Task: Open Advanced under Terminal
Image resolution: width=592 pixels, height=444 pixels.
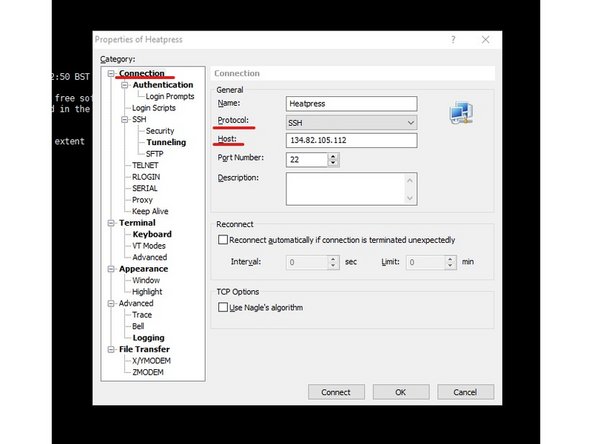Action: tap(150, 257)
